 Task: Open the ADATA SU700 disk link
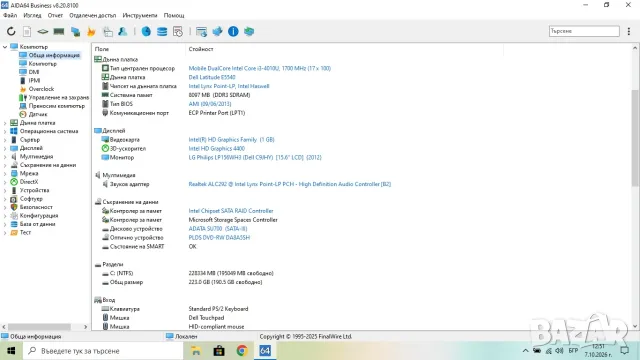218,229
